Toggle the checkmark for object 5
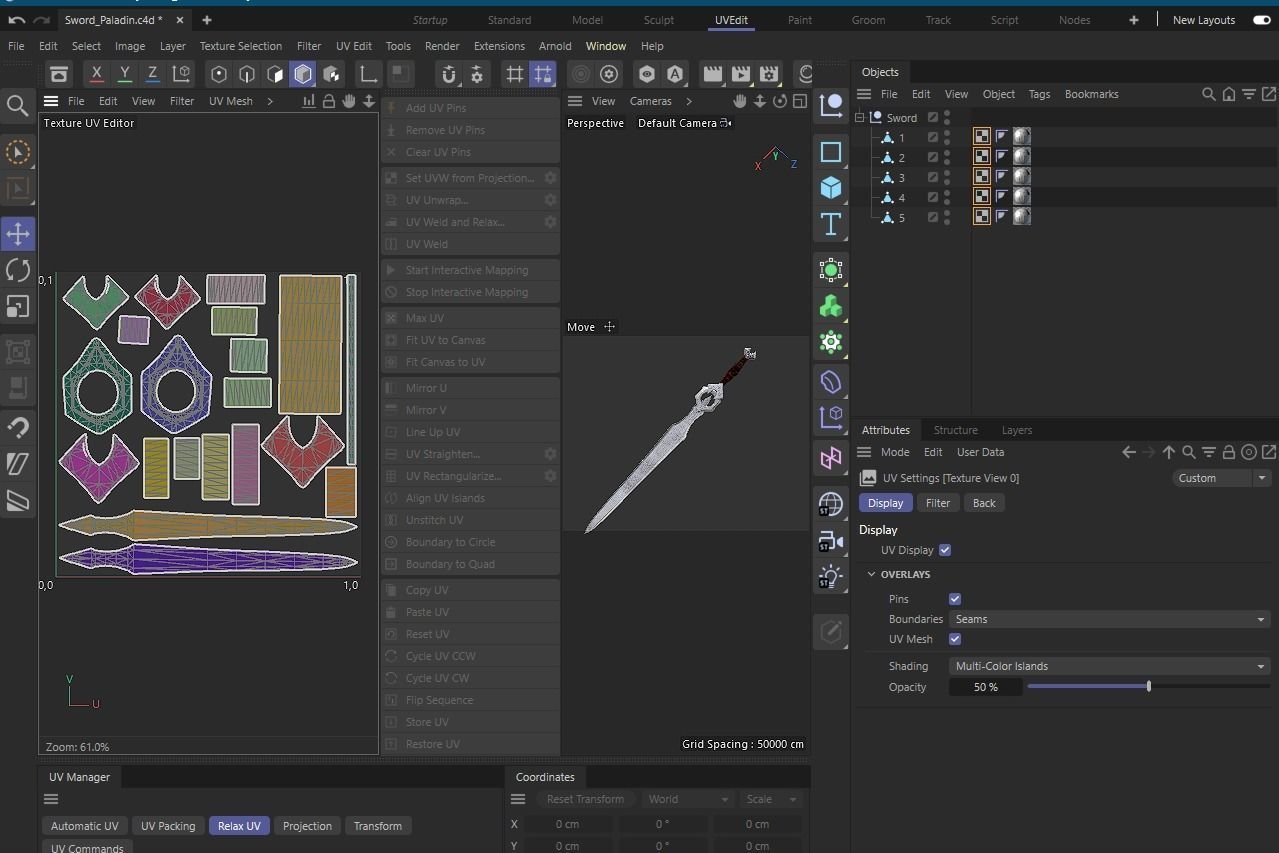The image size is (1279, 853). (933, 218)
